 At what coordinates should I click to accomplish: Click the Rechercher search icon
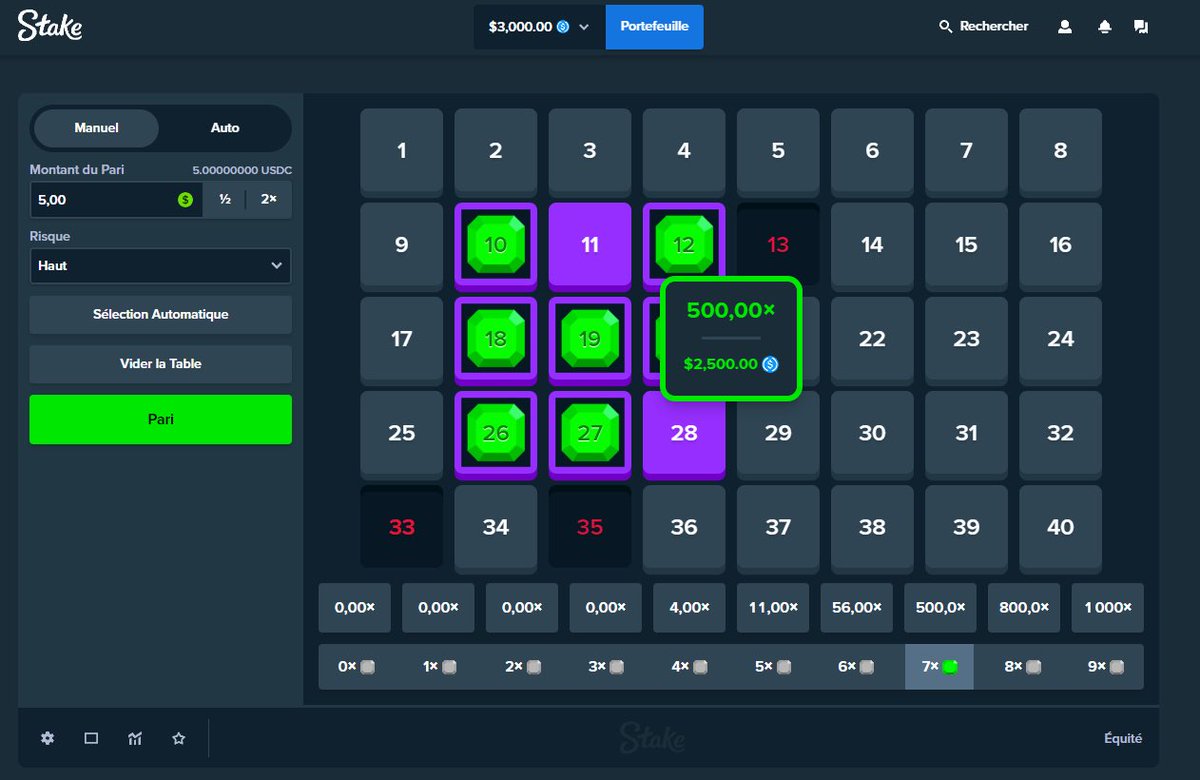pyautogui.click(x=945, y=27)
